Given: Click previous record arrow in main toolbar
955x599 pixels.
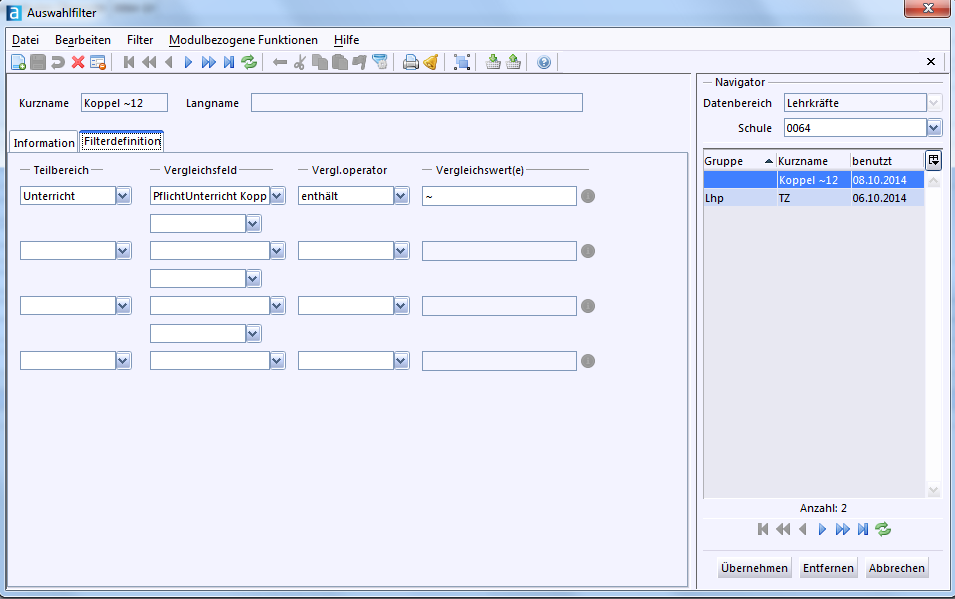Looking at the screenshot, I should pos(169,62).
